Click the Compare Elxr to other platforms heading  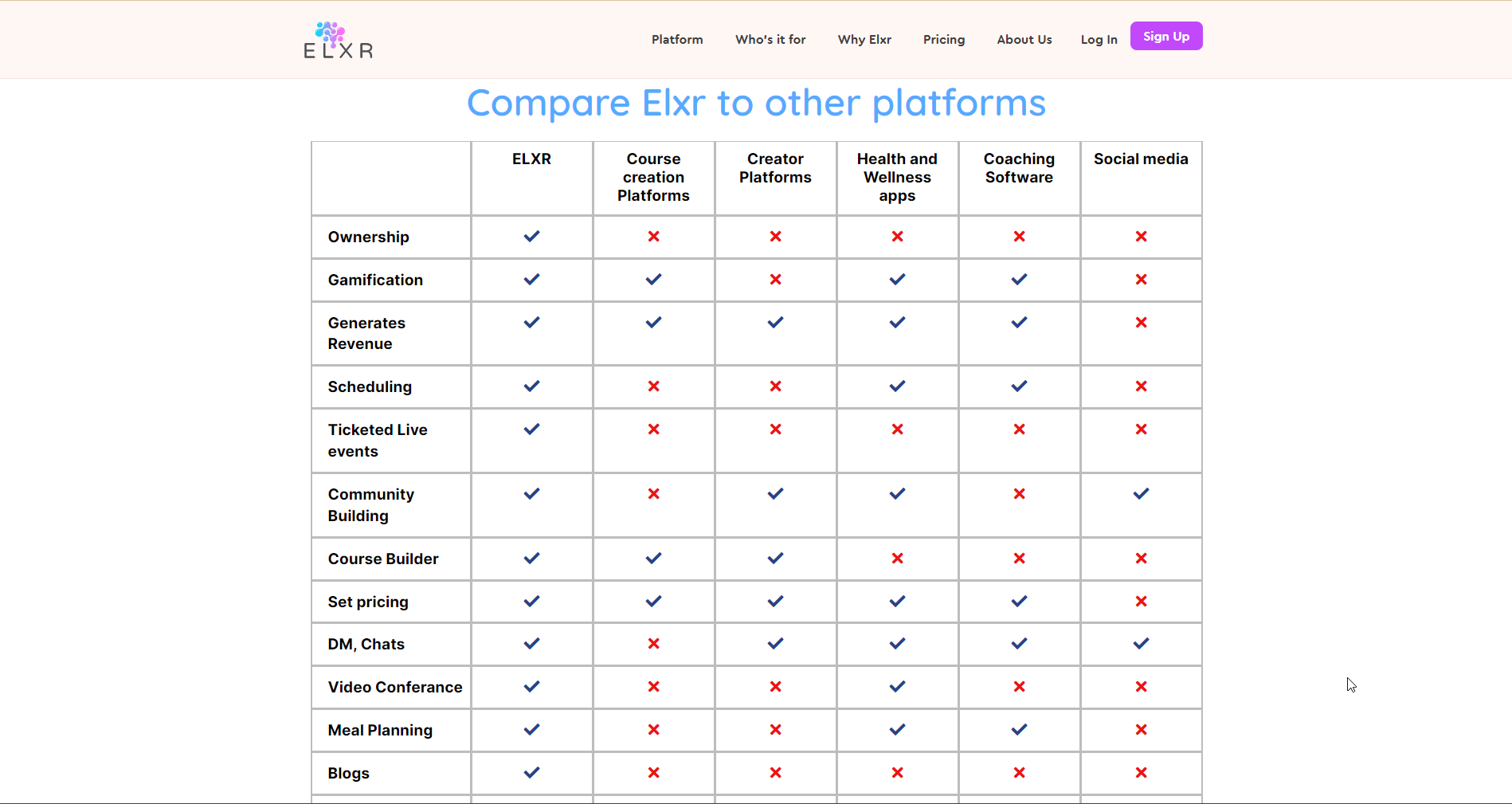[756, 103]
